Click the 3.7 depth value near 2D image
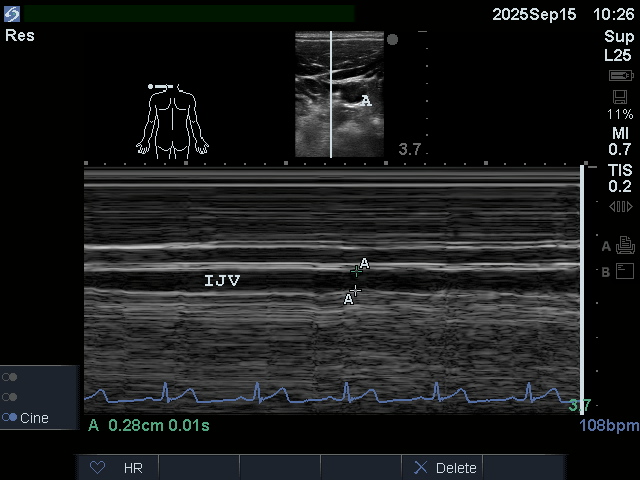 [x=409, y=149]
